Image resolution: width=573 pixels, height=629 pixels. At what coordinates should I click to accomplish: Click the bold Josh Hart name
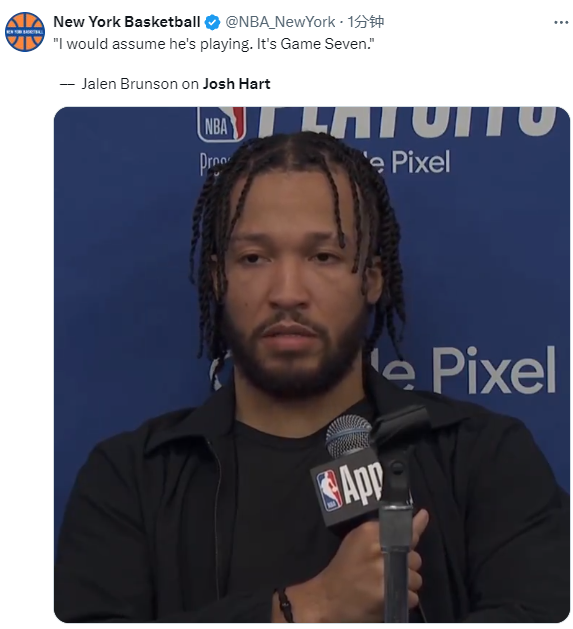pyautogui.click(x=236, y=84)
